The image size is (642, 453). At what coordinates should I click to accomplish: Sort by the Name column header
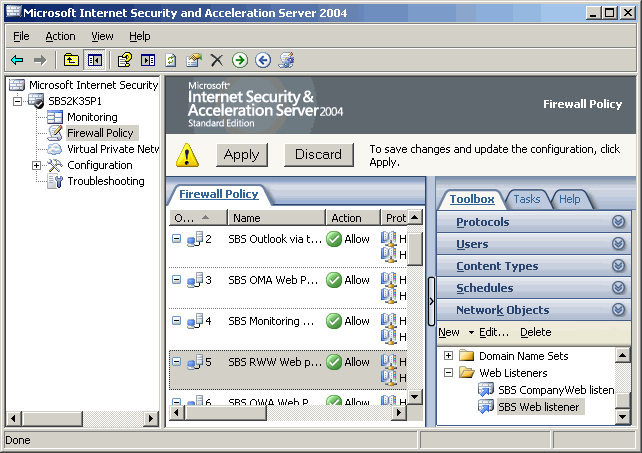pyautogui.click(x=277, y=218)
